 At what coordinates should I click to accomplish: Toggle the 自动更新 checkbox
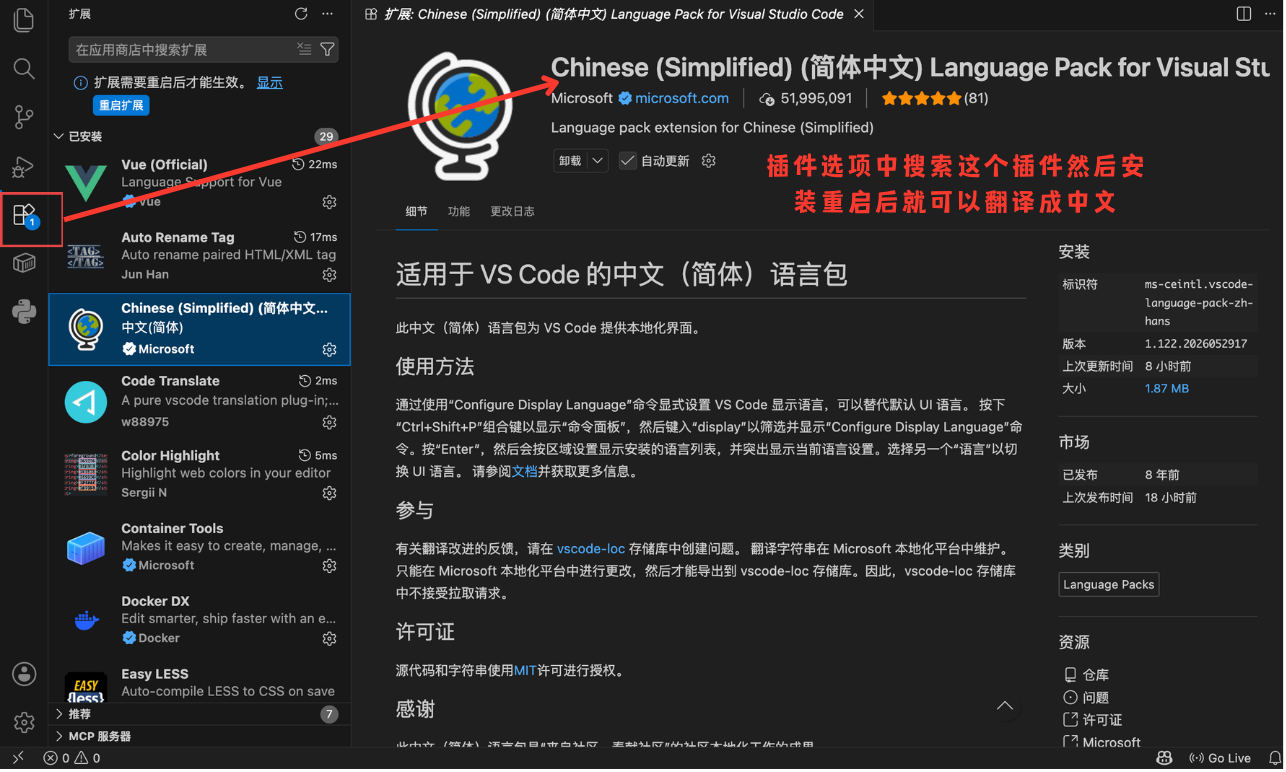pyautogui.click(x=628, y=161)
